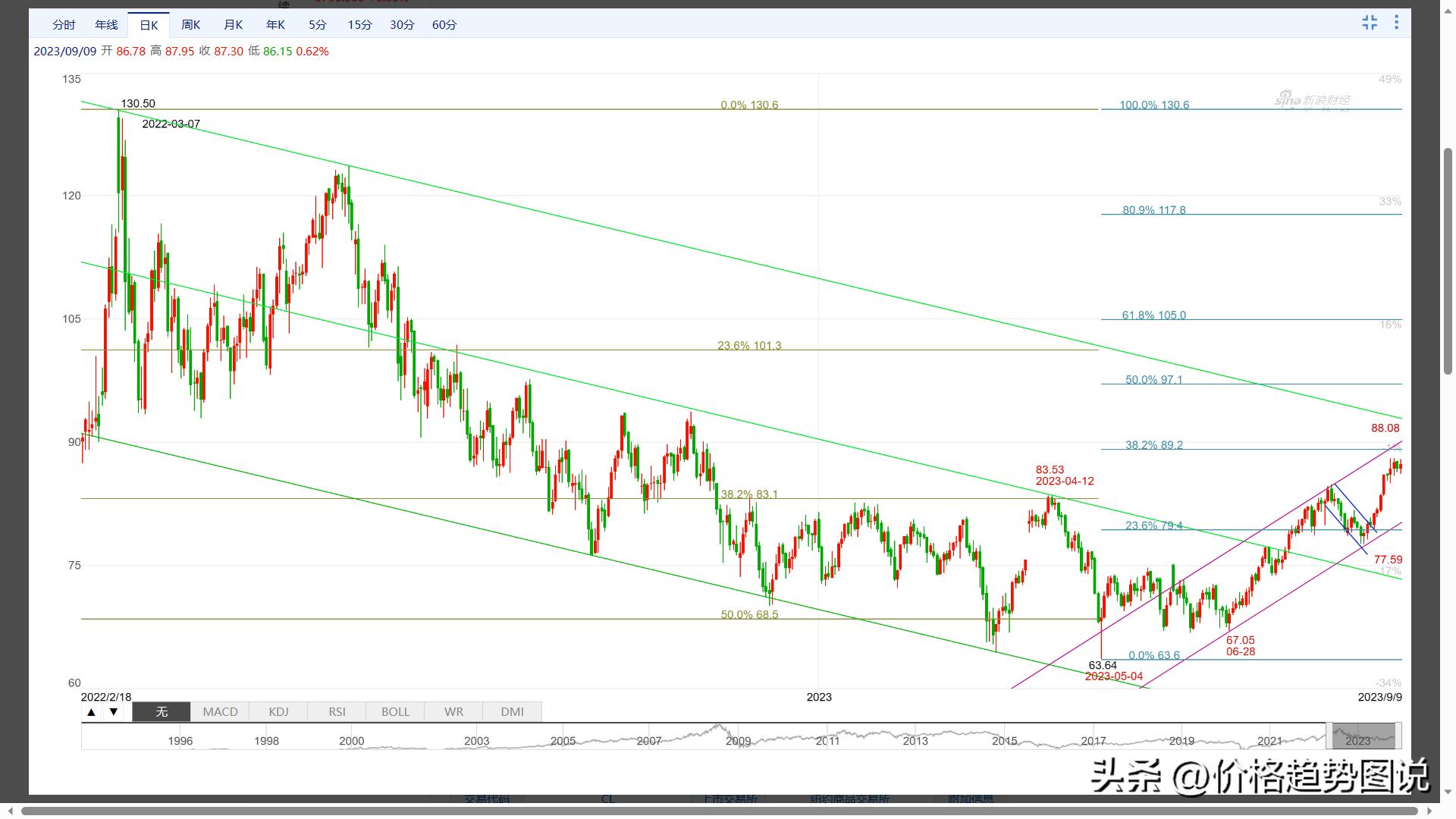Open the 年线 tab

click(106, 25)
